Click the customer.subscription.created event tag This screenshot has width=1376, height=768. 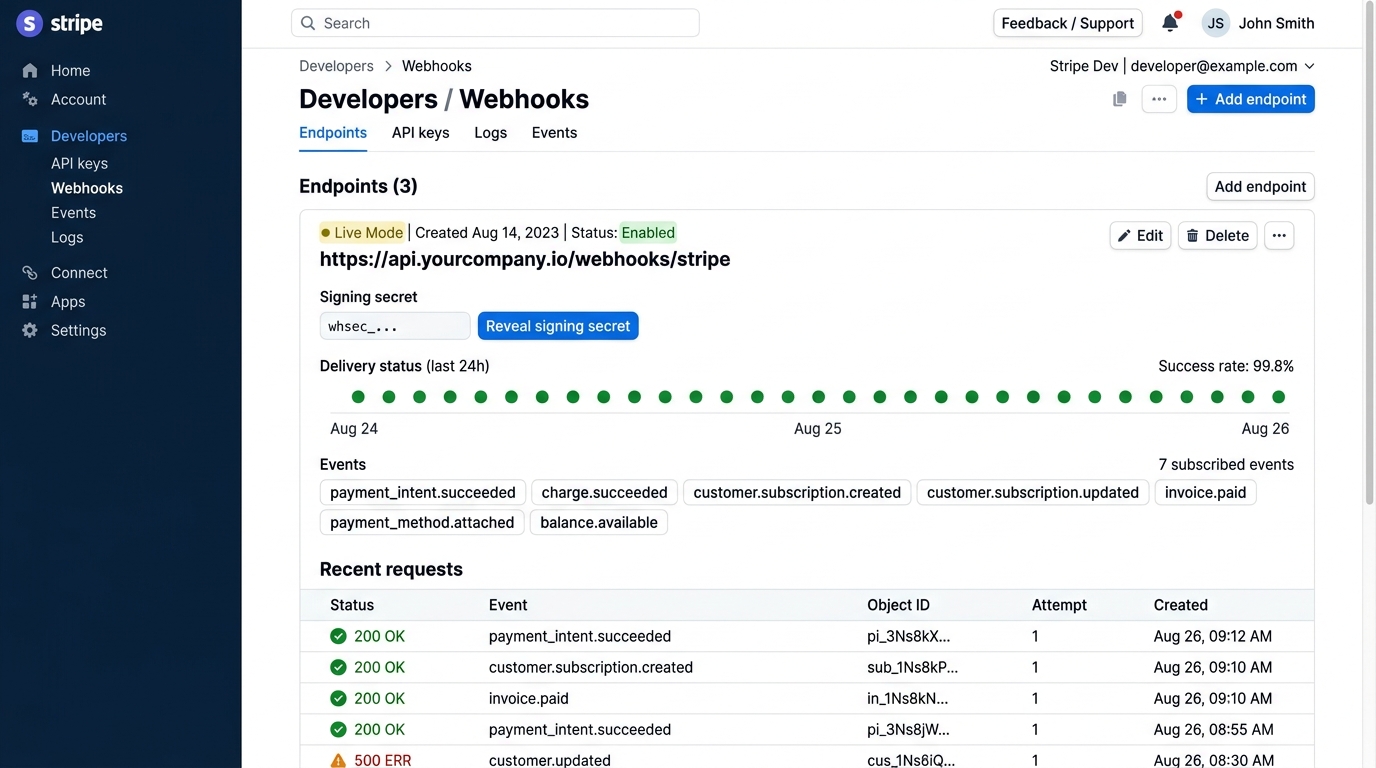[x=797, y=492]
